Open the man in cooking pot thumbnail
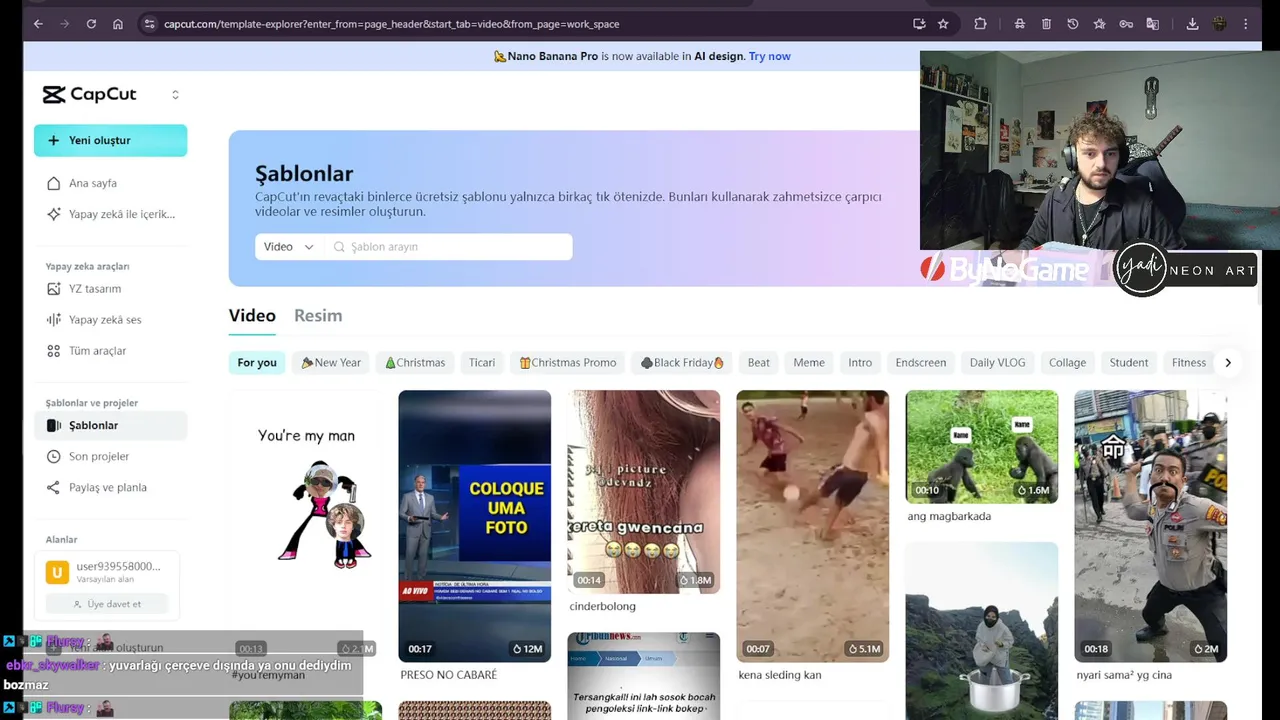 pos(981,631)
